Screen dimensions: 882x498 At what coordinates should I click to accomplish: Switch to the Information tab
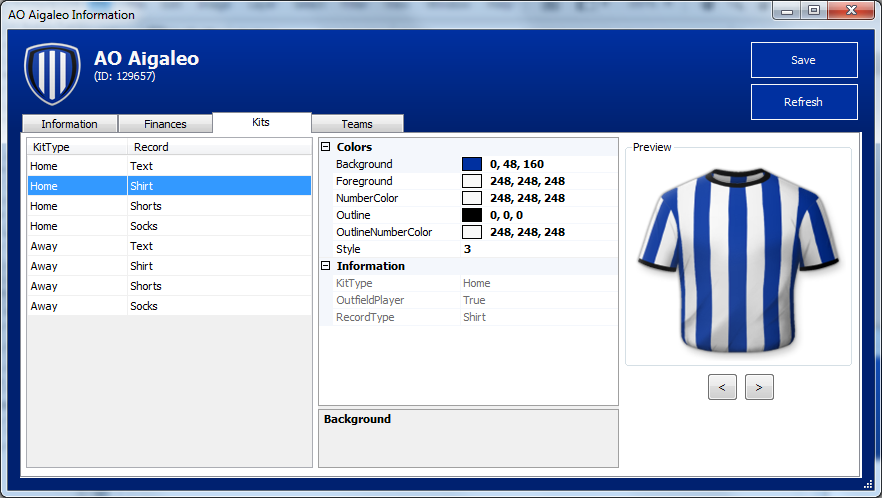click(x=70, y=124)
